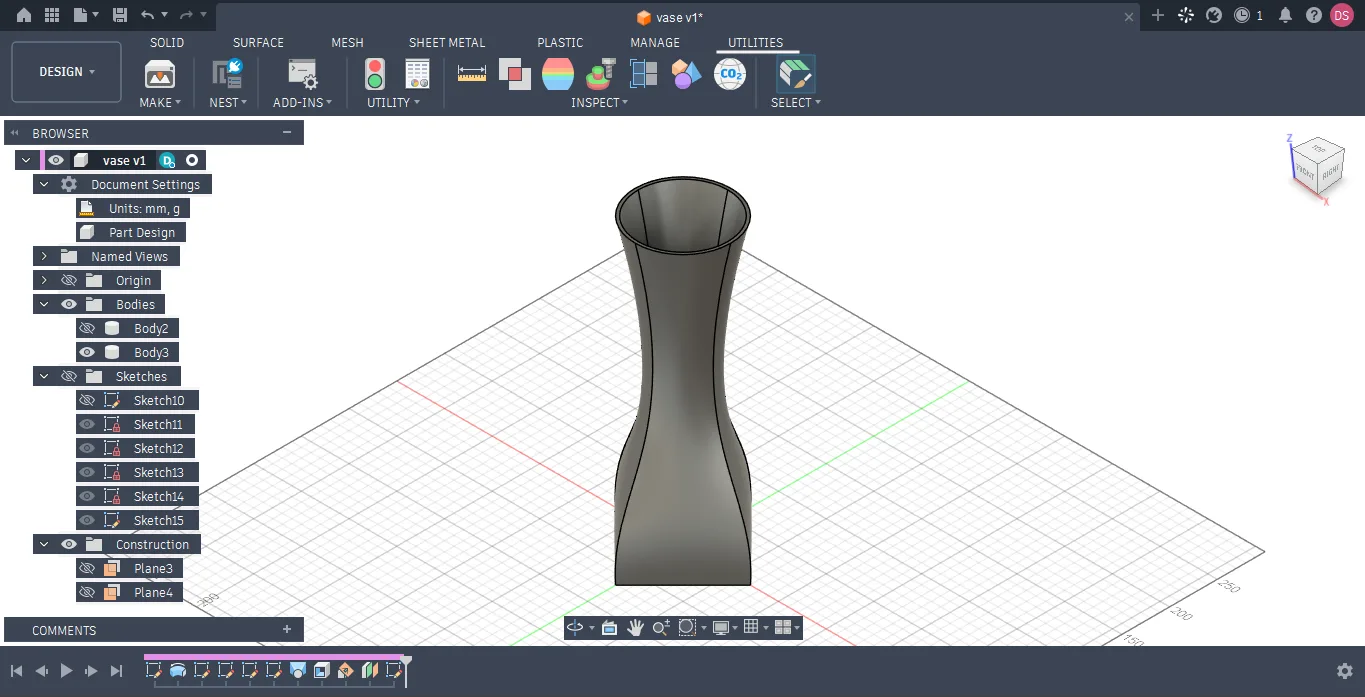This screenshot has height=697, width=1365.
Task: Open the INSPECT dropdown menu
Action: tap(599, 102)
